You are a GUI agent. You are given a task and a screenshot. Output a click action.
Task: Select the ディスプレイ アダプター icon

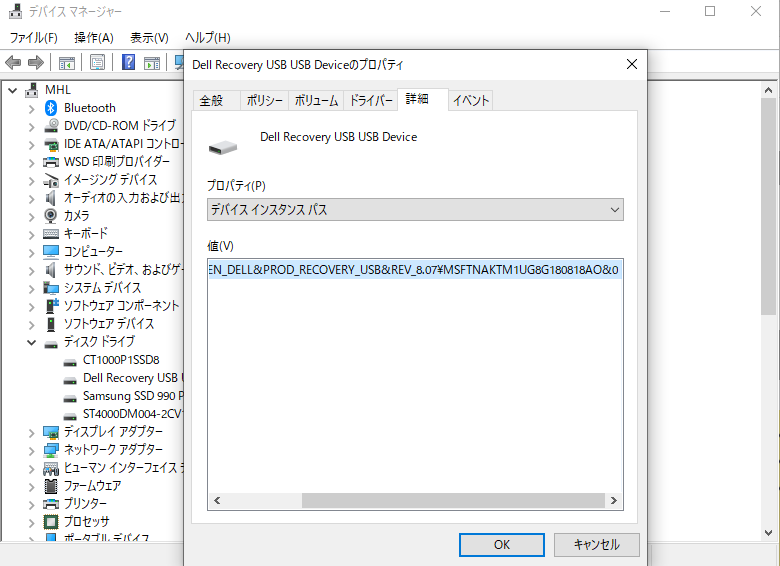coord(51,432)
